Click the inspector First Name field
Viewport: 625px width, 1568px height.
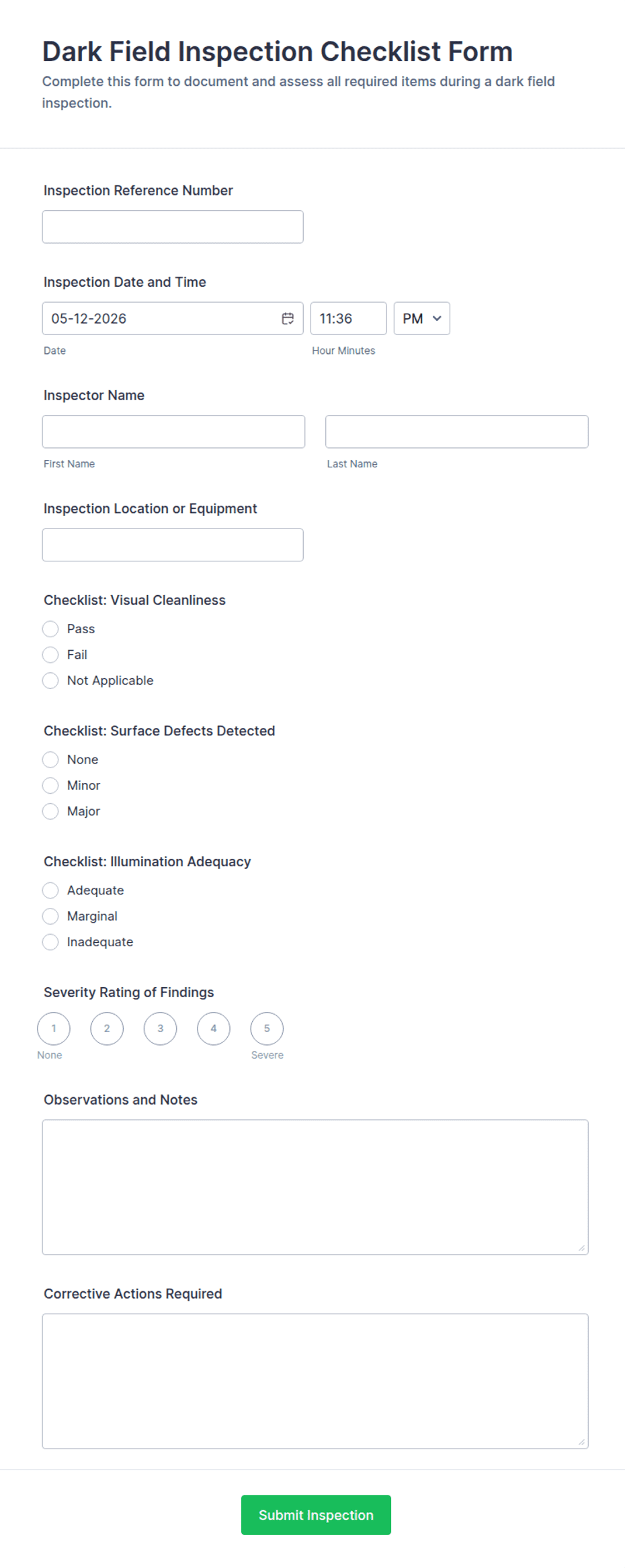[x=173, y=432]
